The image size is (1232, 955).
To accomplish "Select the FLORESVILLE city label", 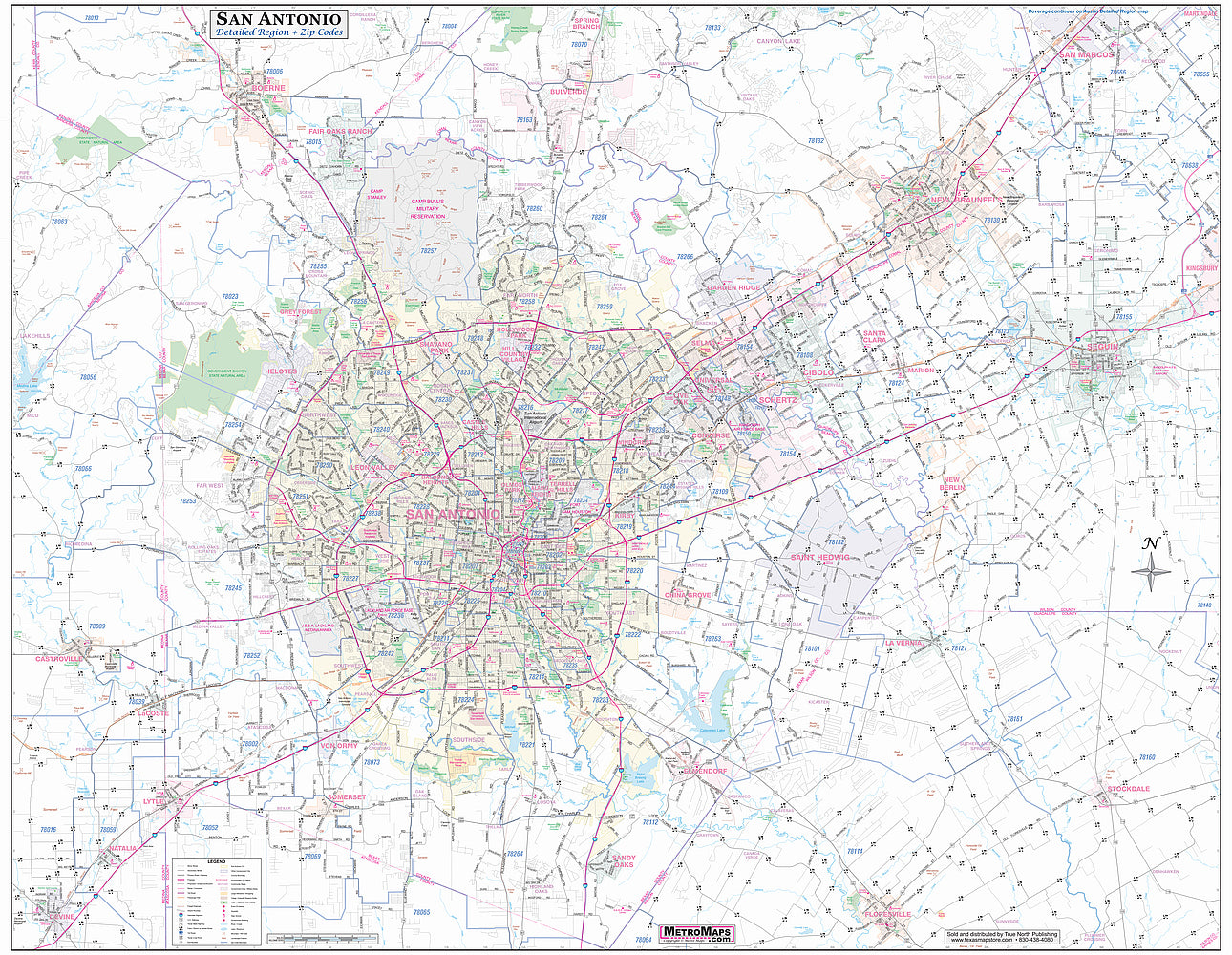I will (887, 914).
